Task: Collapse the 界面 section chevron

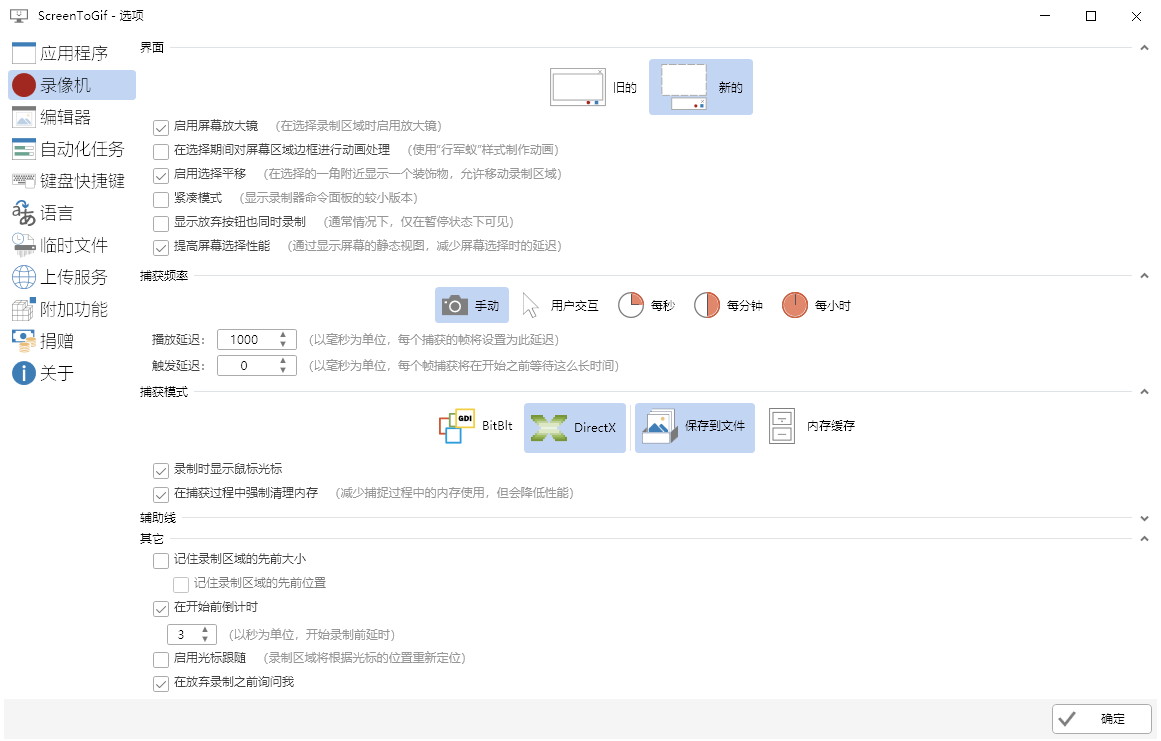Action: tap(1144, 48)
